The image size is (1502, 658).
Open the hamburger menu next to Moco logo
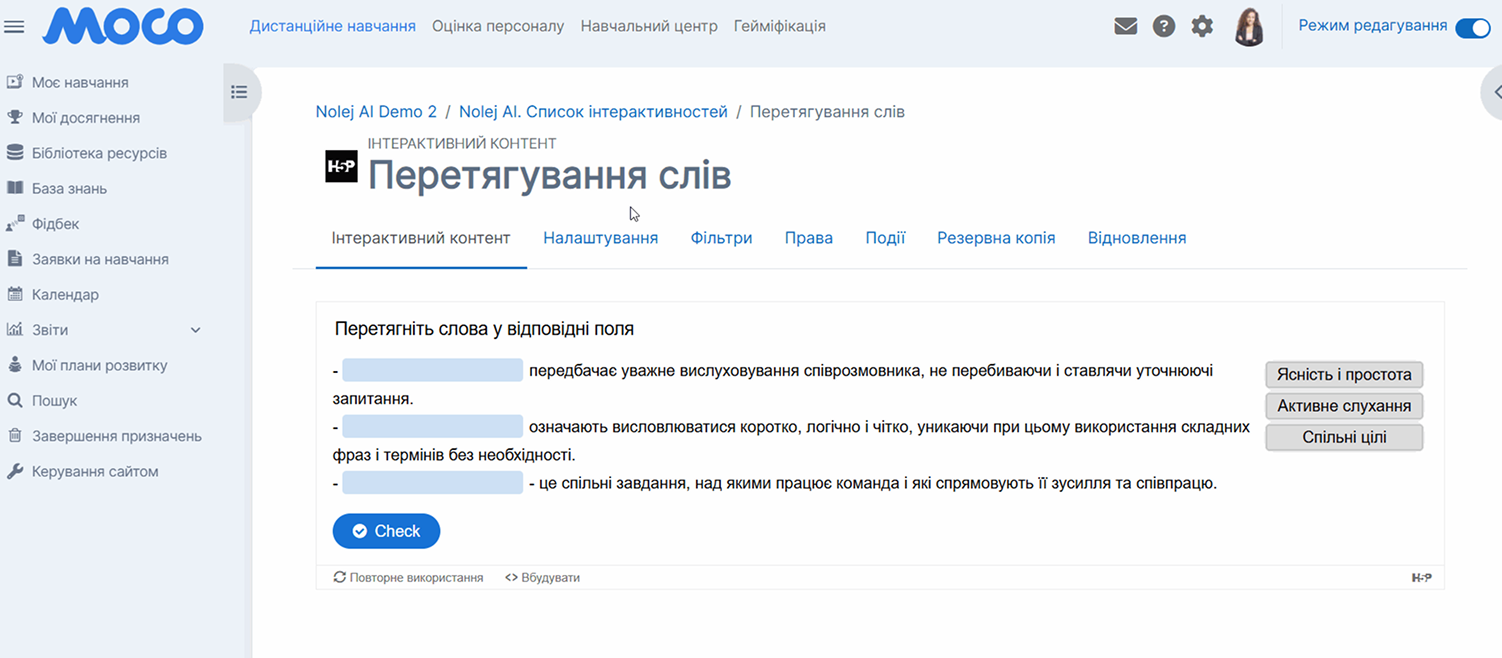coord(14,27)
